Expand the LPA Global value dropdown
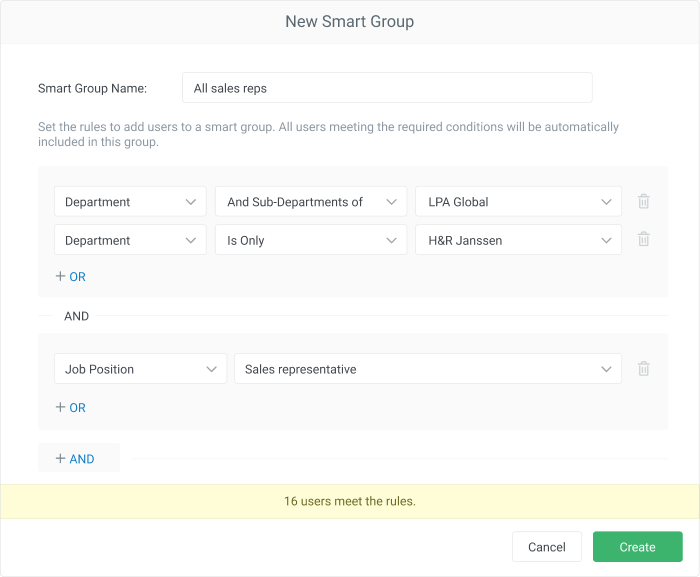 (518, 202)
